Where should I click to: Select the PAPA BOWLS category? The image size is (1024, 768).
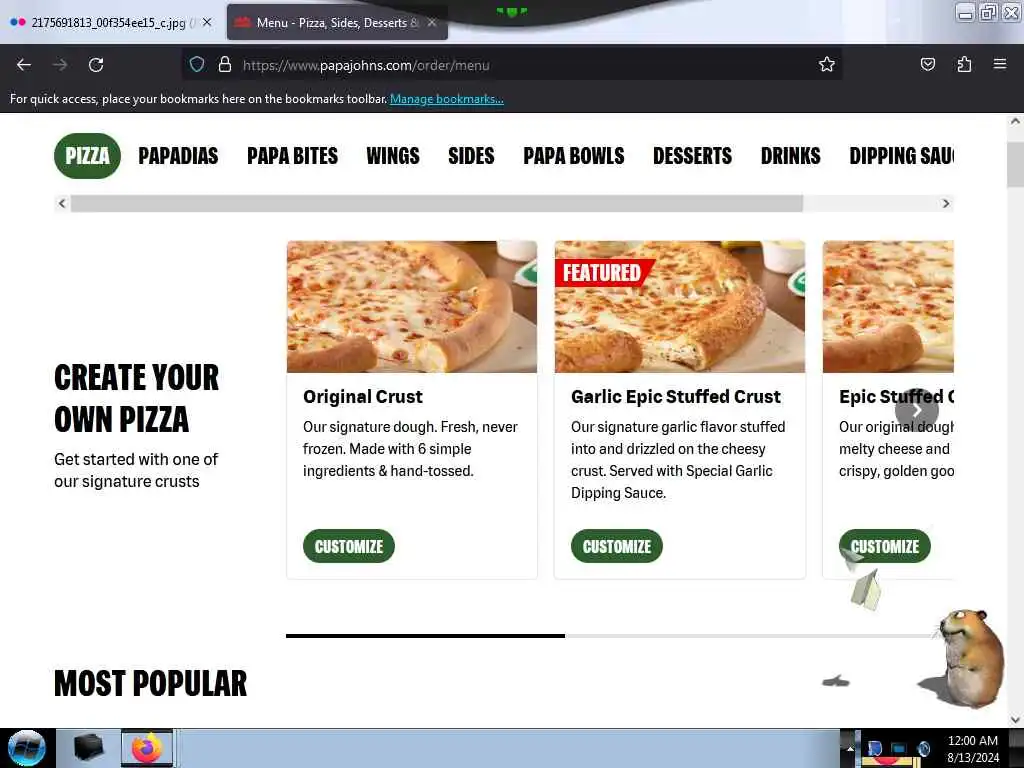point(574,156)
